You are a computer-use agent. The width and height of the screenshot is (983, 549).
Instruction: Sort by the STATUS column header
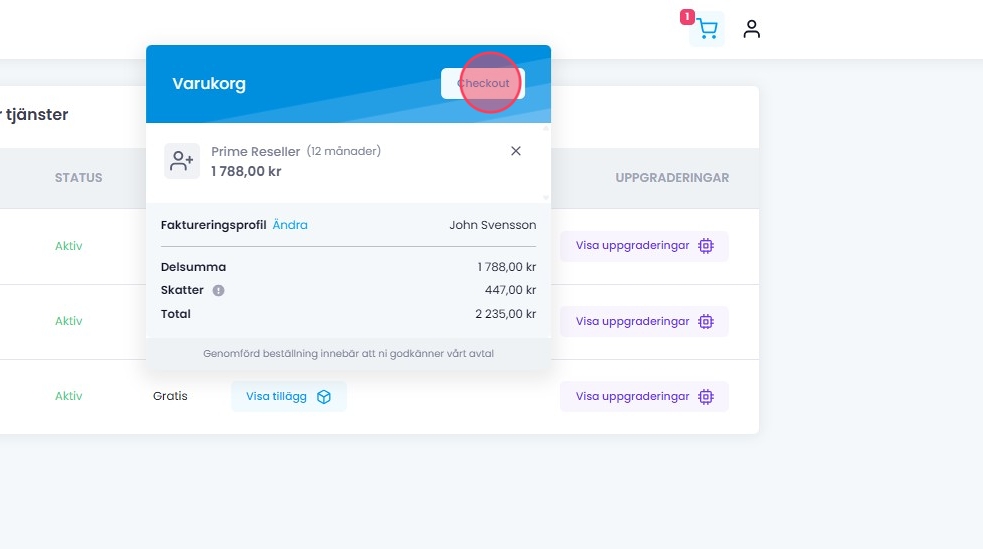(78, 178)
